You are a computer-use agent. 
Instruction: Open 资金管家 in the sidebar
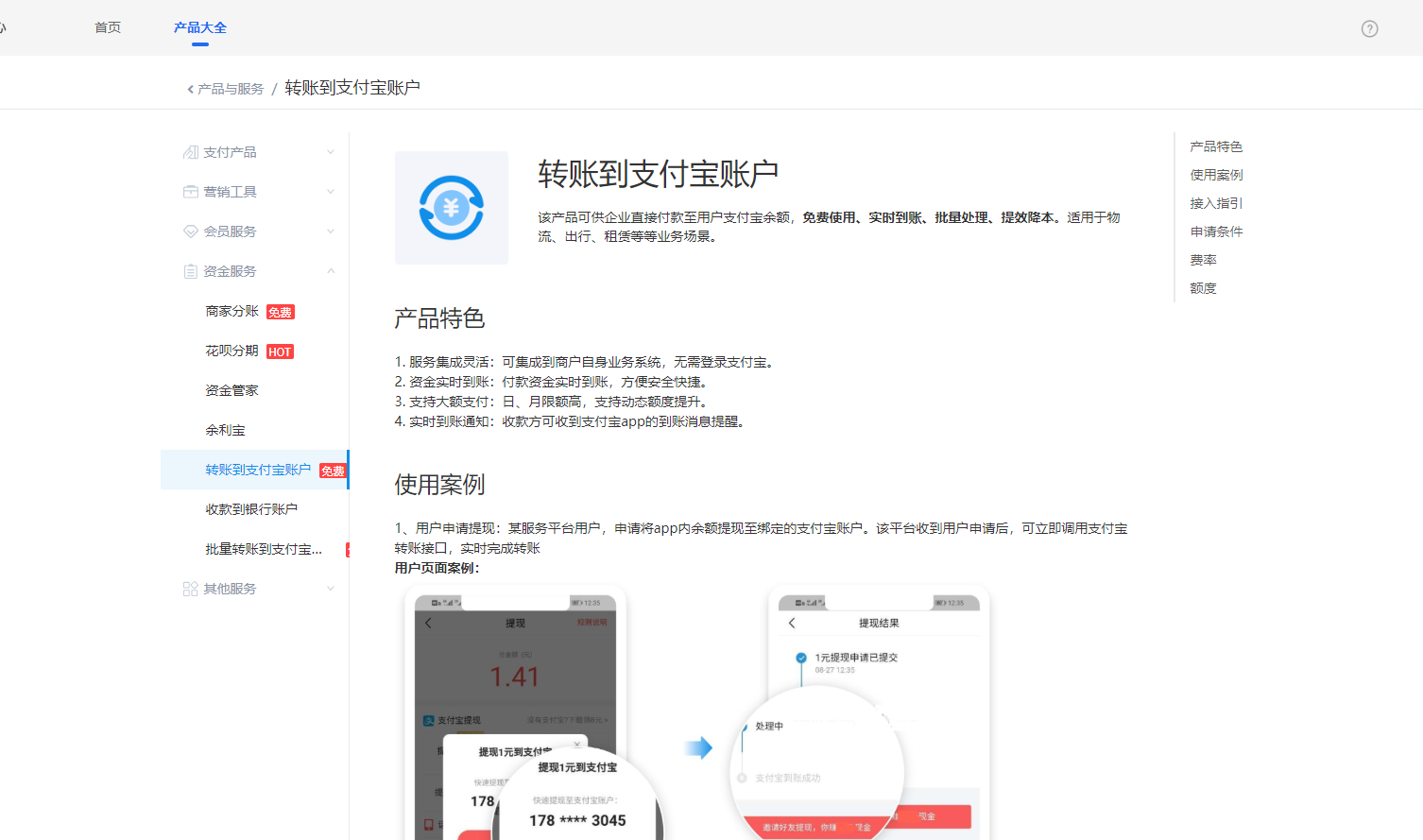coord(231,390)
